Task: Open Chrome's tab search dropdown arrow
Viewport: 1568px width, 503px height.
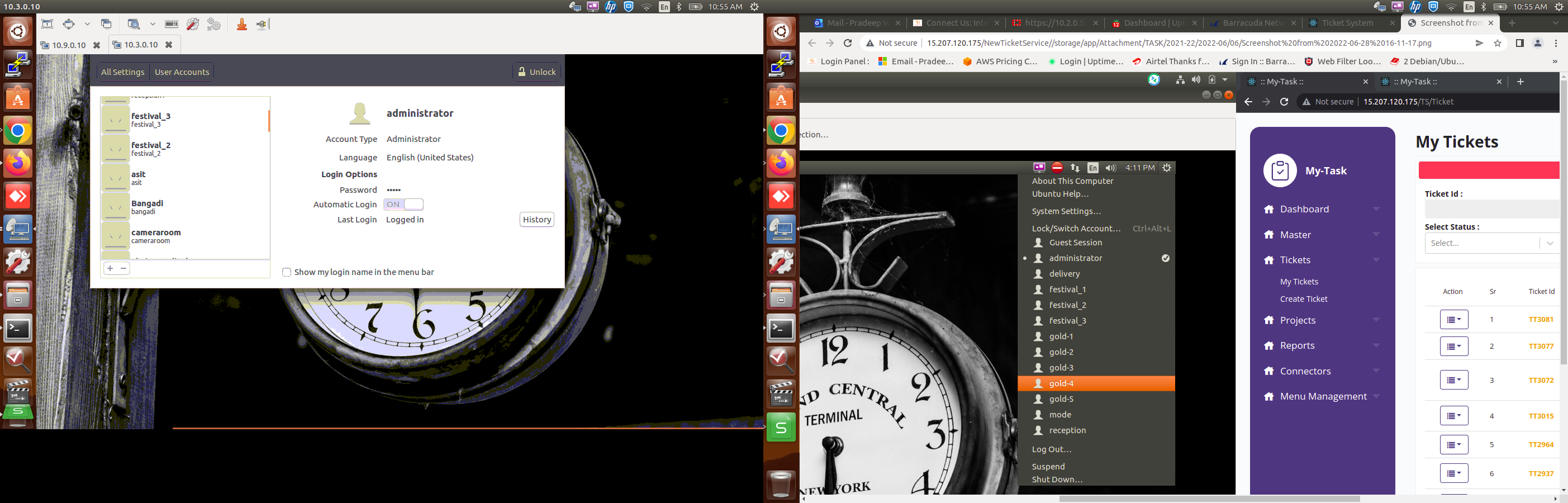Action: pos(1556,23)
